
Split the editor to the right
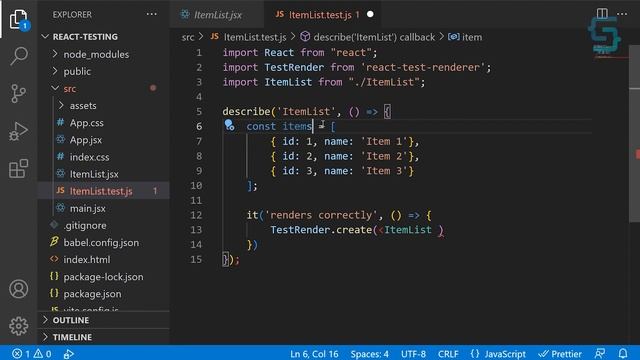[x=602, y=13]
